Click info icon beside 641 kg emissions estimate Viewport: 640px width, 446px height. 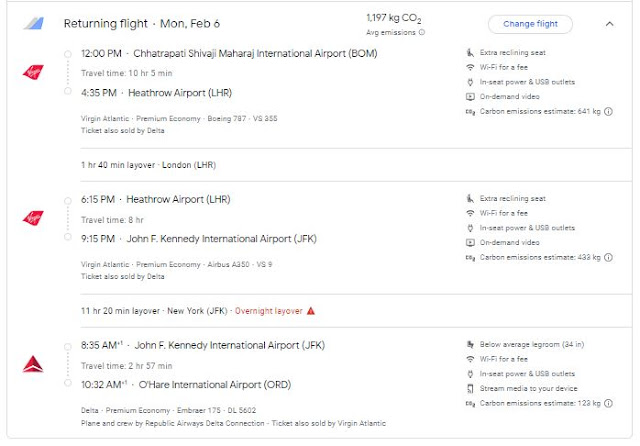click(609, 111)
